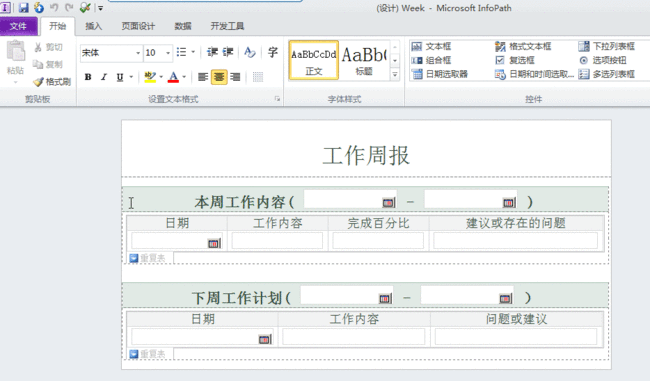Click the 工作内容 field under 本周工作内容
This screenshot has height=381, width=650.
(277, 240)
